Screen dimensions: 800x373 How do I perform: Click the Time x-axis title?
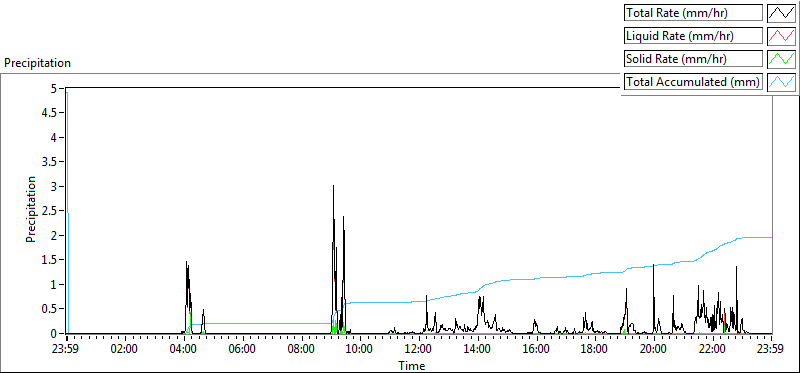(x=411, y=365)
